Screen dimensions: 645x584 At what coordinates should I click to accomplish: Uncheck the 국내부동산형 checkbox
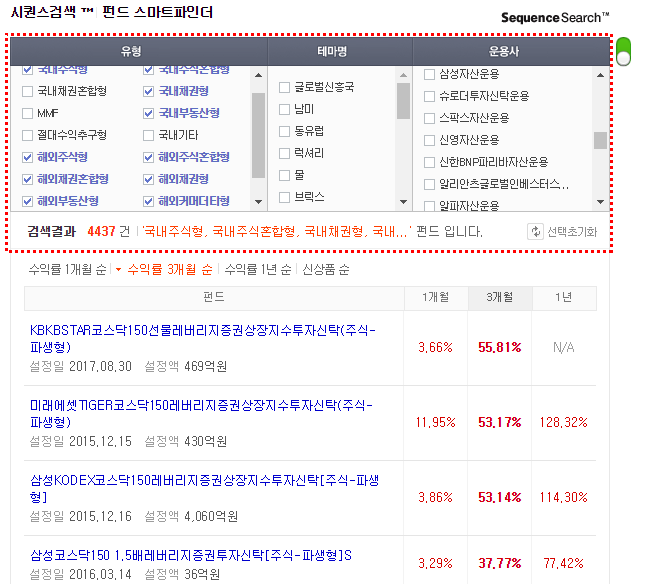(148, 113)
